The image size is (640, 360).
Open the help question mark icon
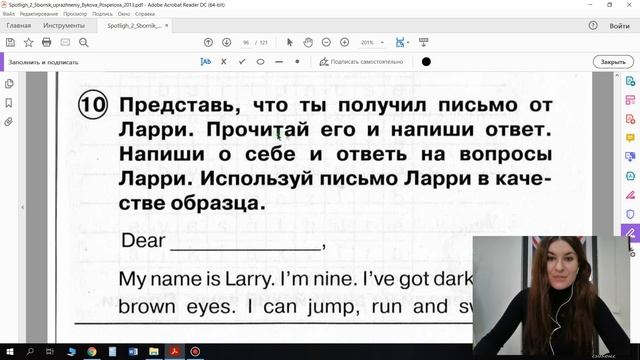[593, 25]
